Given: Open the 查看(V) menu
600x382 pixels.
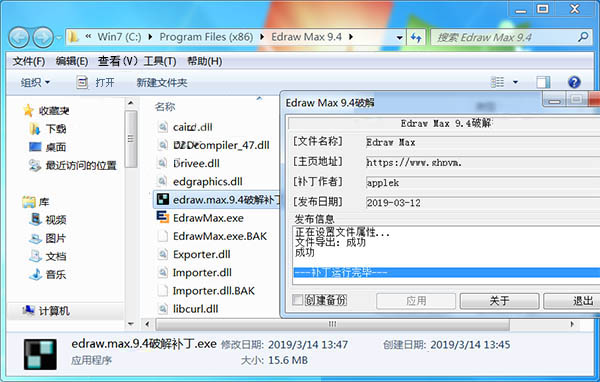Looking at the screenshot, I should pyautogui.click(x=117, y=61).
